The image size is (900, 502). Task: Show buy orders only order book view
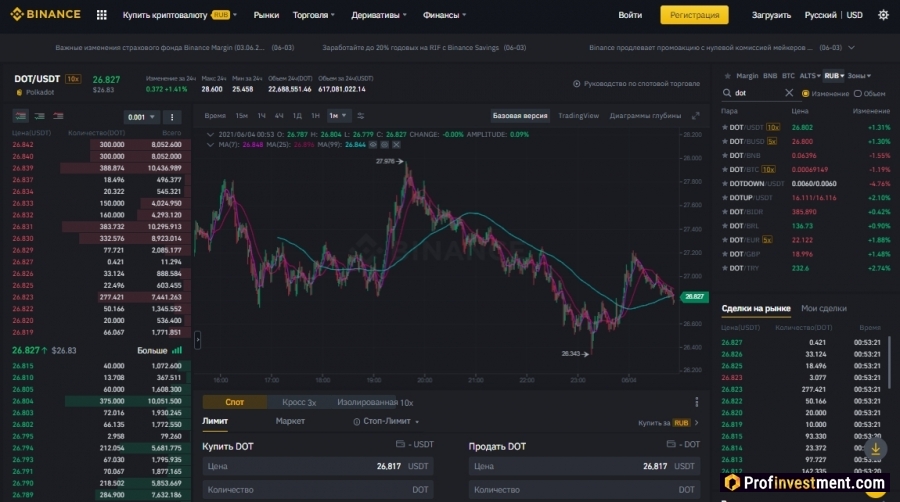point(40,116)
